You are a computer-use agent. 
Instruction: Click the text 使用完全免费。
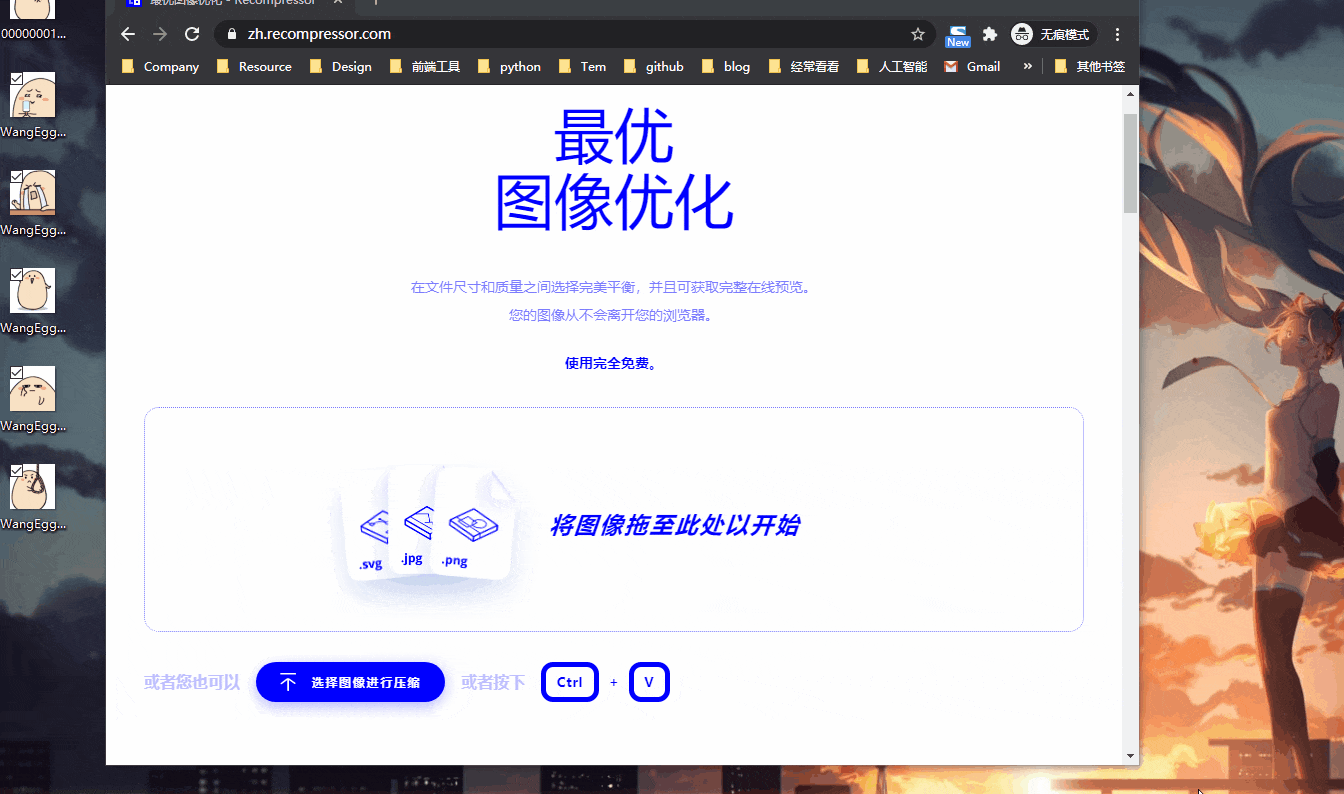(x=611, y=363)
